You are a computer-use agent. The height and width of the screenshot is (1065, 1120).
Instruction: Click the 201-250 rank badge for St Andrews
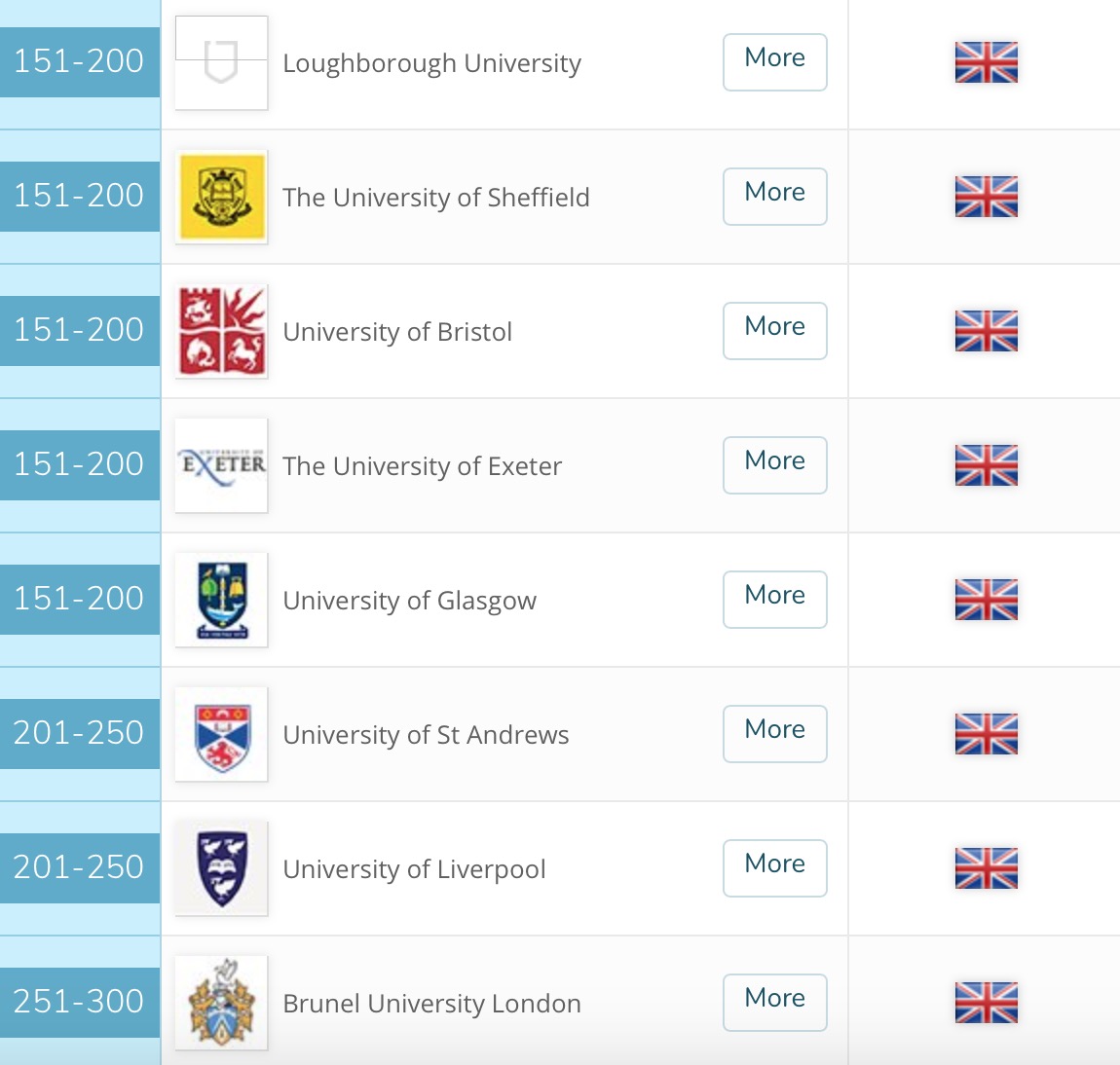tap(79, 733)
